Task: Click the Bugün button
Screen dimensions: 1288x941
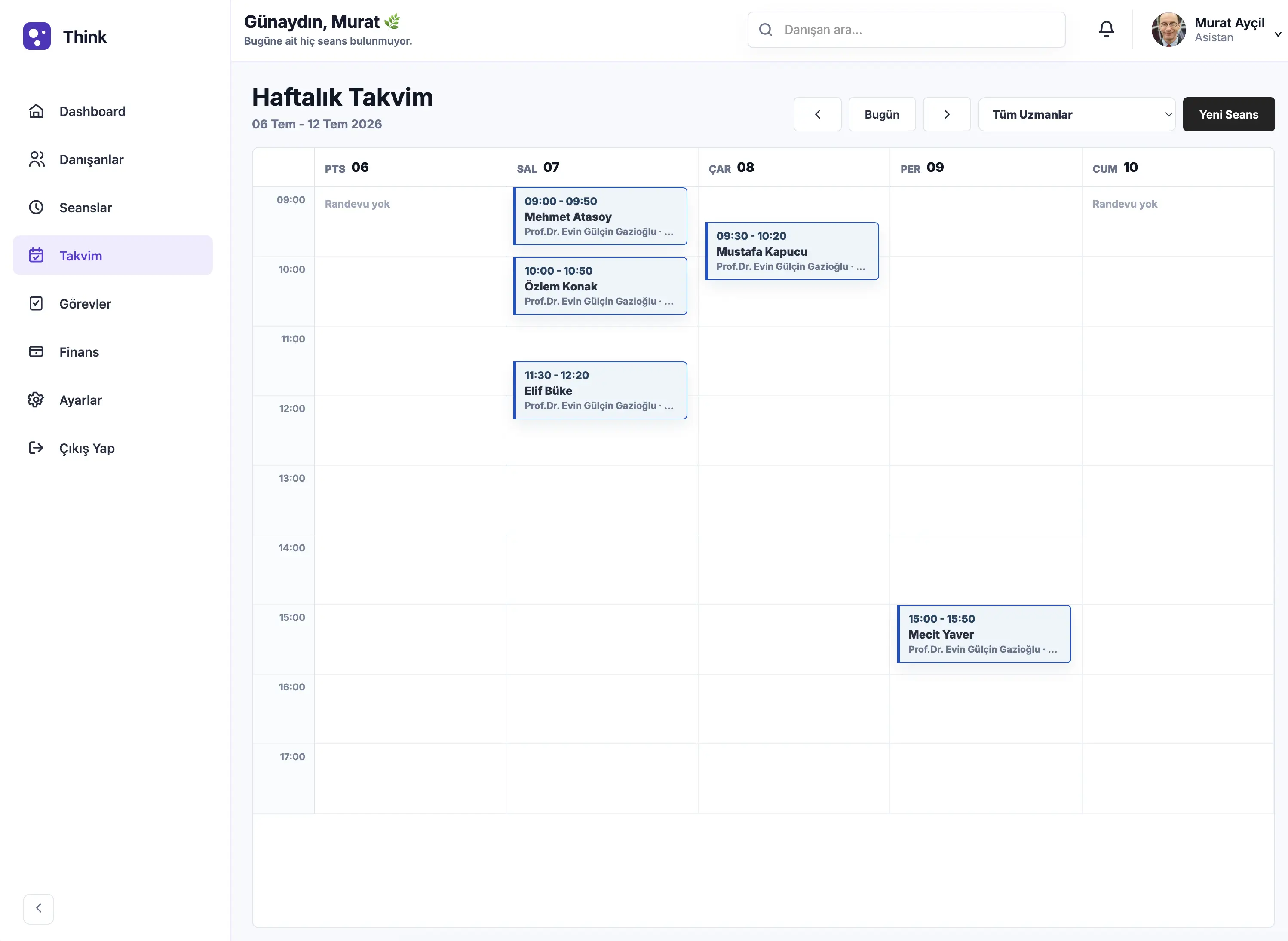Action: (882, 114)
